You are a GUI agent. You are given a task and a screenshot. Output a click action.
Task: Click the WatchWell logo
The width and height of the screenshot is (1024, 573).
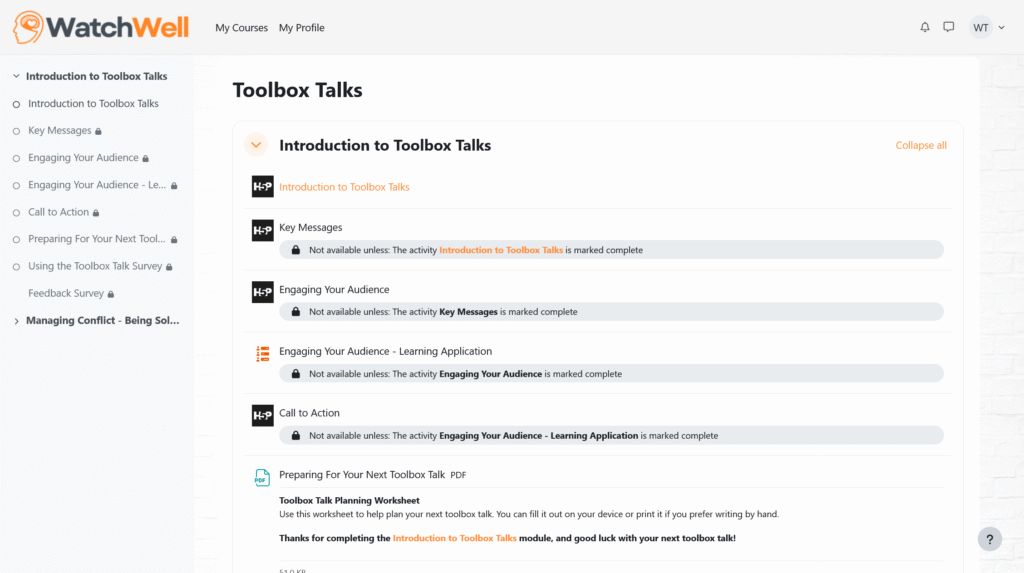[x=101, y=27]
